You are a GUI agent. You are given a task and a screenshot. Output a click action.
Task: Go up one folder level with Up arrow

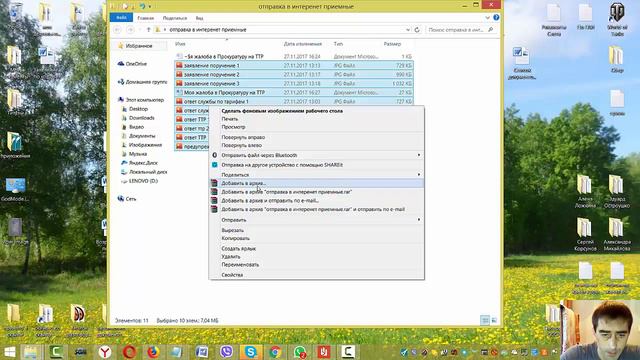149,30
